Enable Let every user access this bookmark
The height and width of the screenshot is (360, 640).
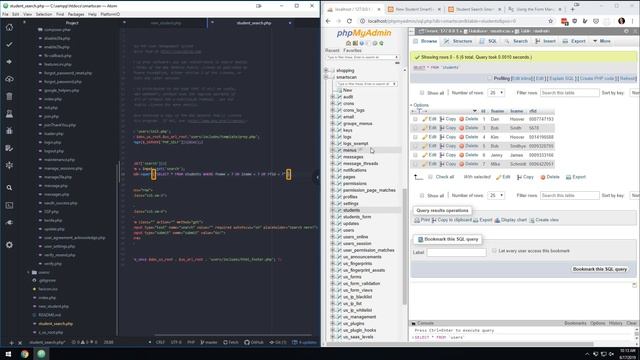pos(494,251)
